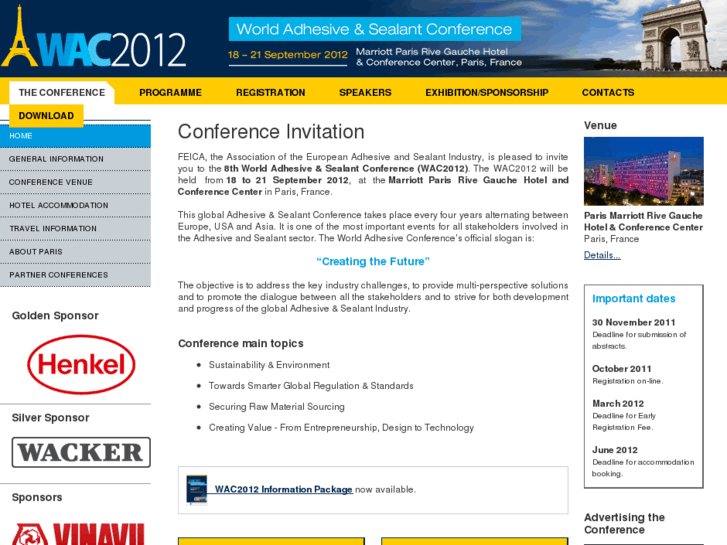Click the 30 November 2011 date
Screen dimensions: 727x545
633,322
